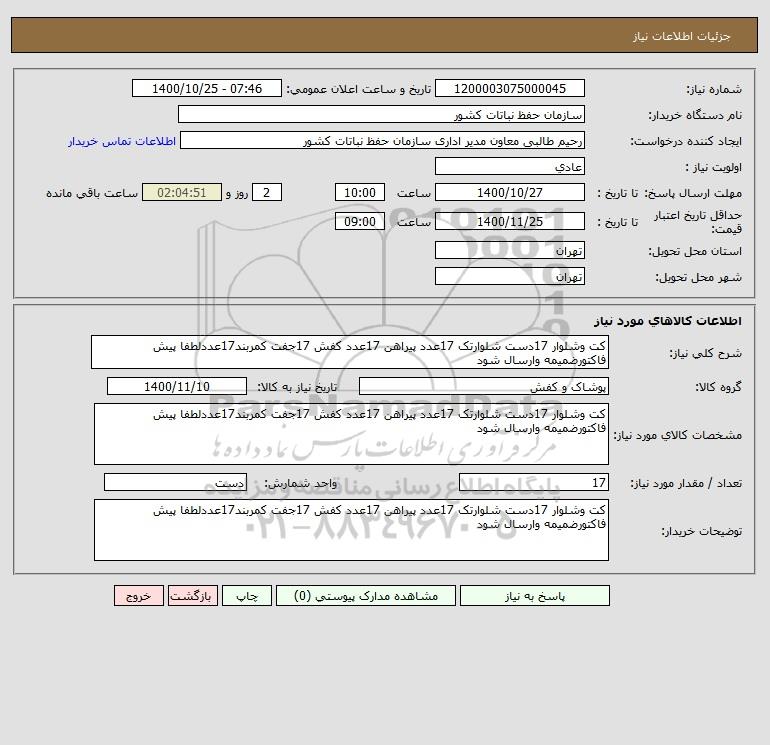Click the ایجاد کننده درخواست label
This screenshot has width=770, height=745.
(686, 141)
